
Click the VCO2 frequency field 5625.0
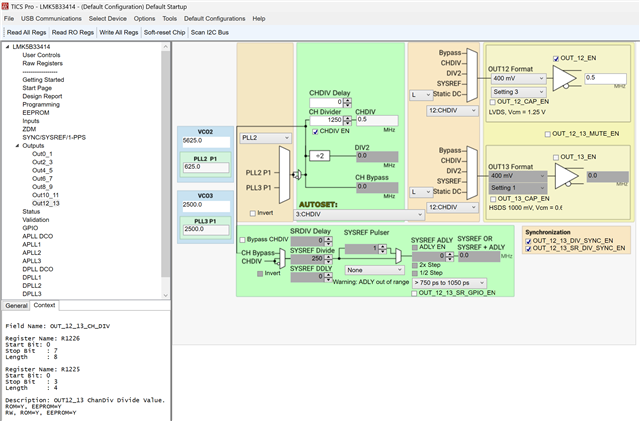coord(206,142)
